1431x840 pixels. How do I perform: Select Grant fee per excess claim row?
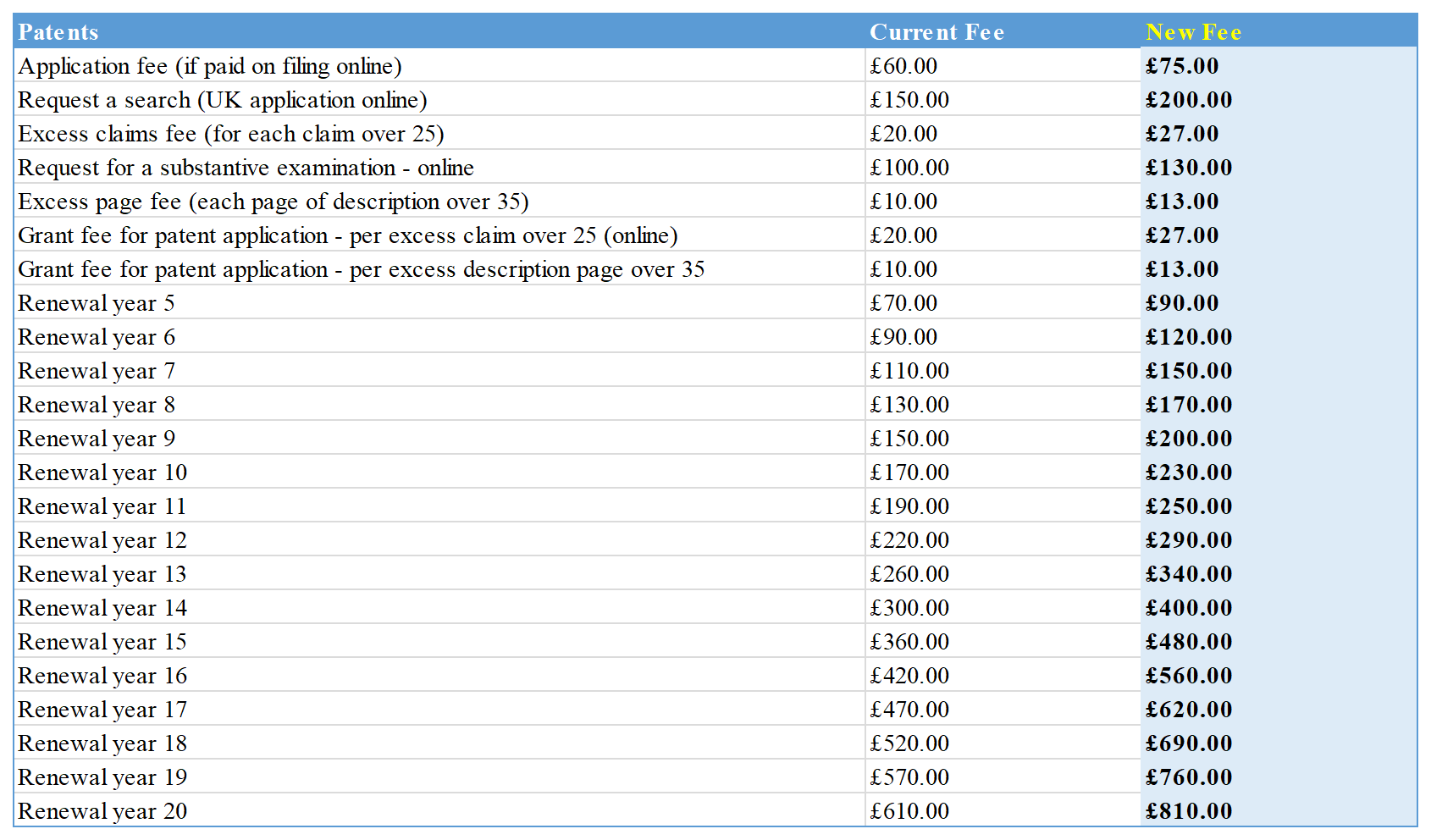point(347,235)
